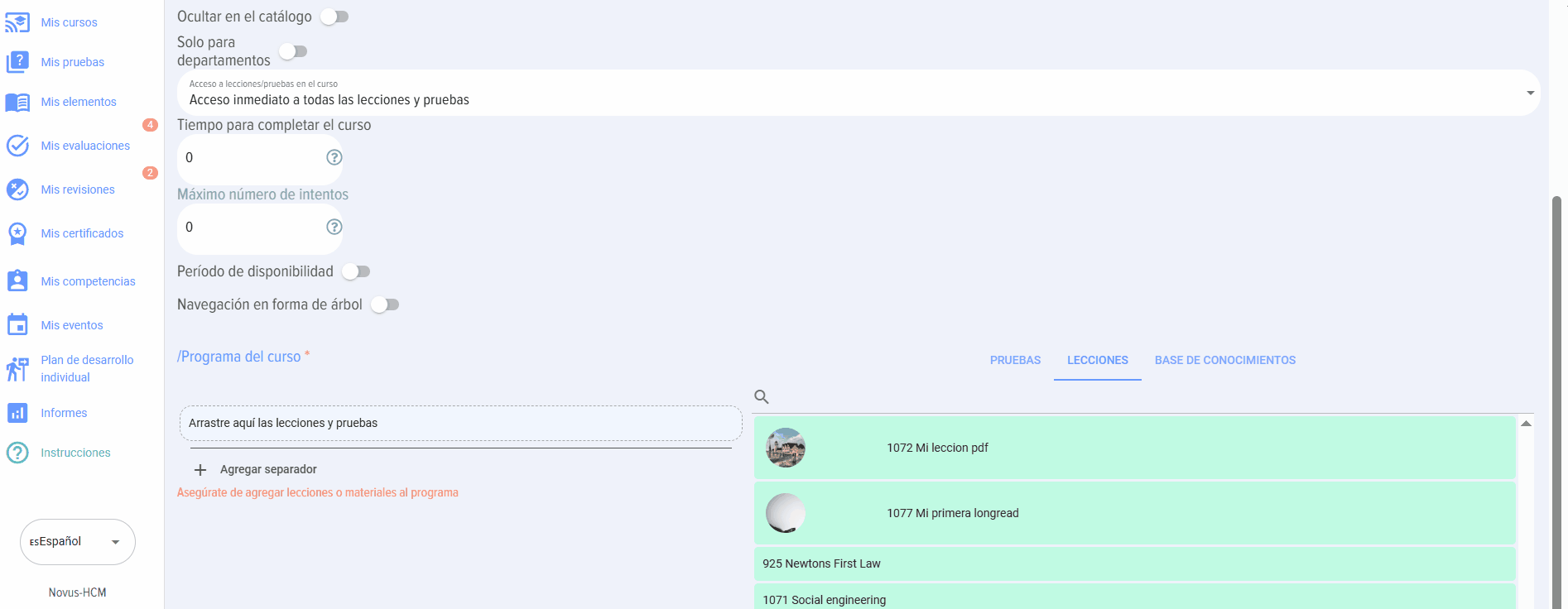Switch to the PRUEBAS tab
1568x609 pixels.
(x=1015, y=360)
